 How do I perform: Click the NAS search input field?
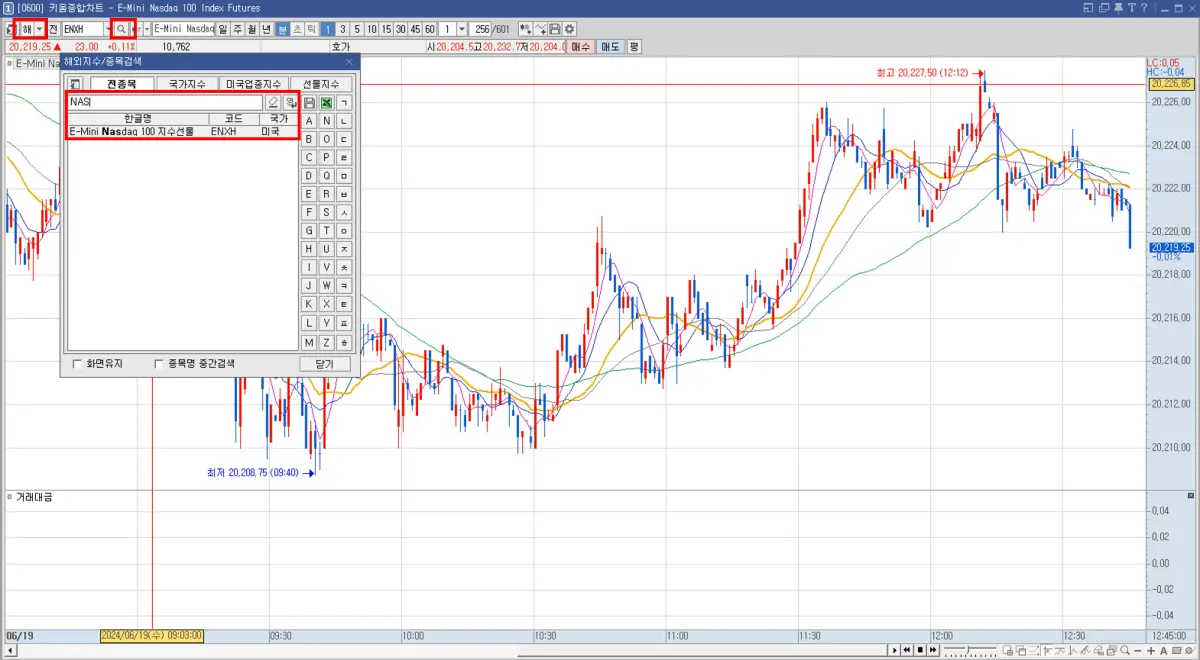click(x=165, y=102)
